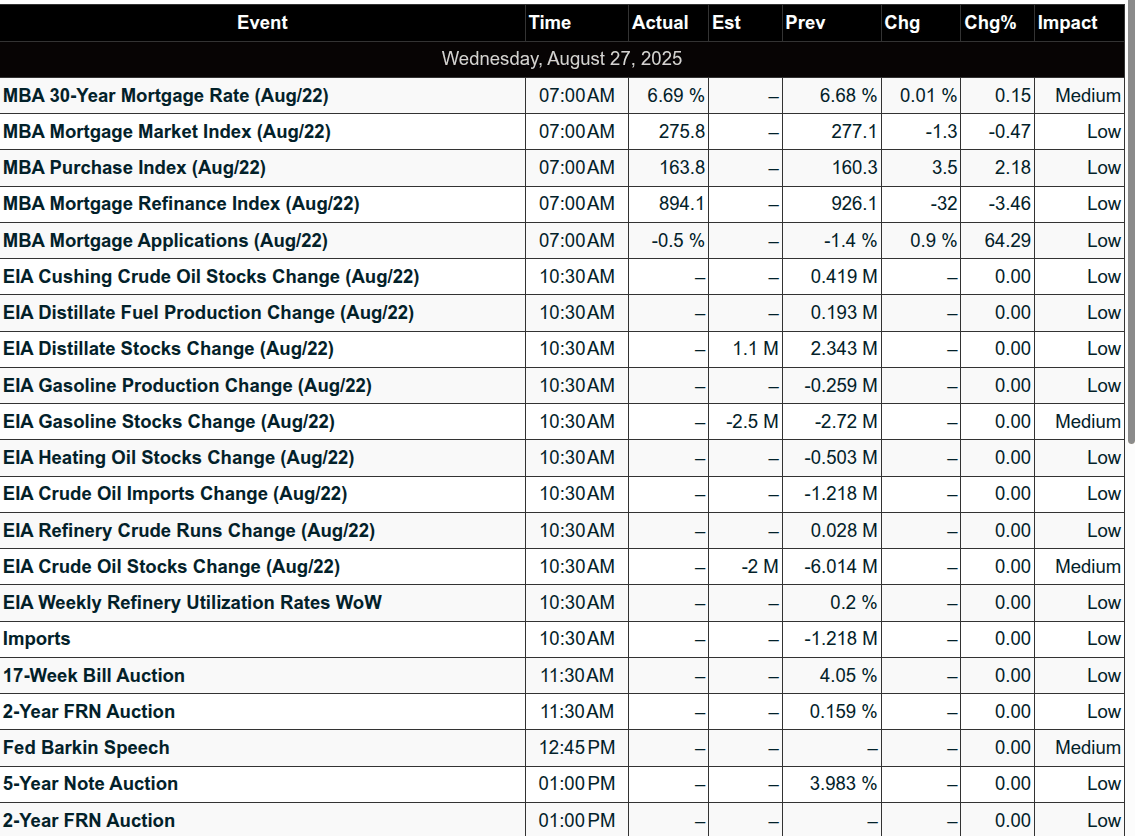This screenshot has height=836, width=1135.
Task: Click the Chg% column header
Action: [990, 22]
